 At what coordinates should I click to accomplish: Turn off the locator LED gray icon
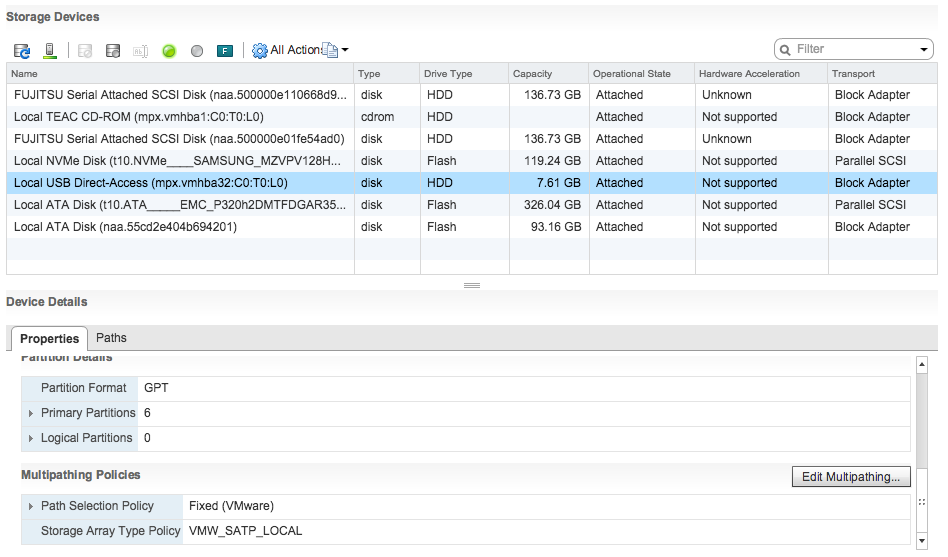(x=197, y=50)
